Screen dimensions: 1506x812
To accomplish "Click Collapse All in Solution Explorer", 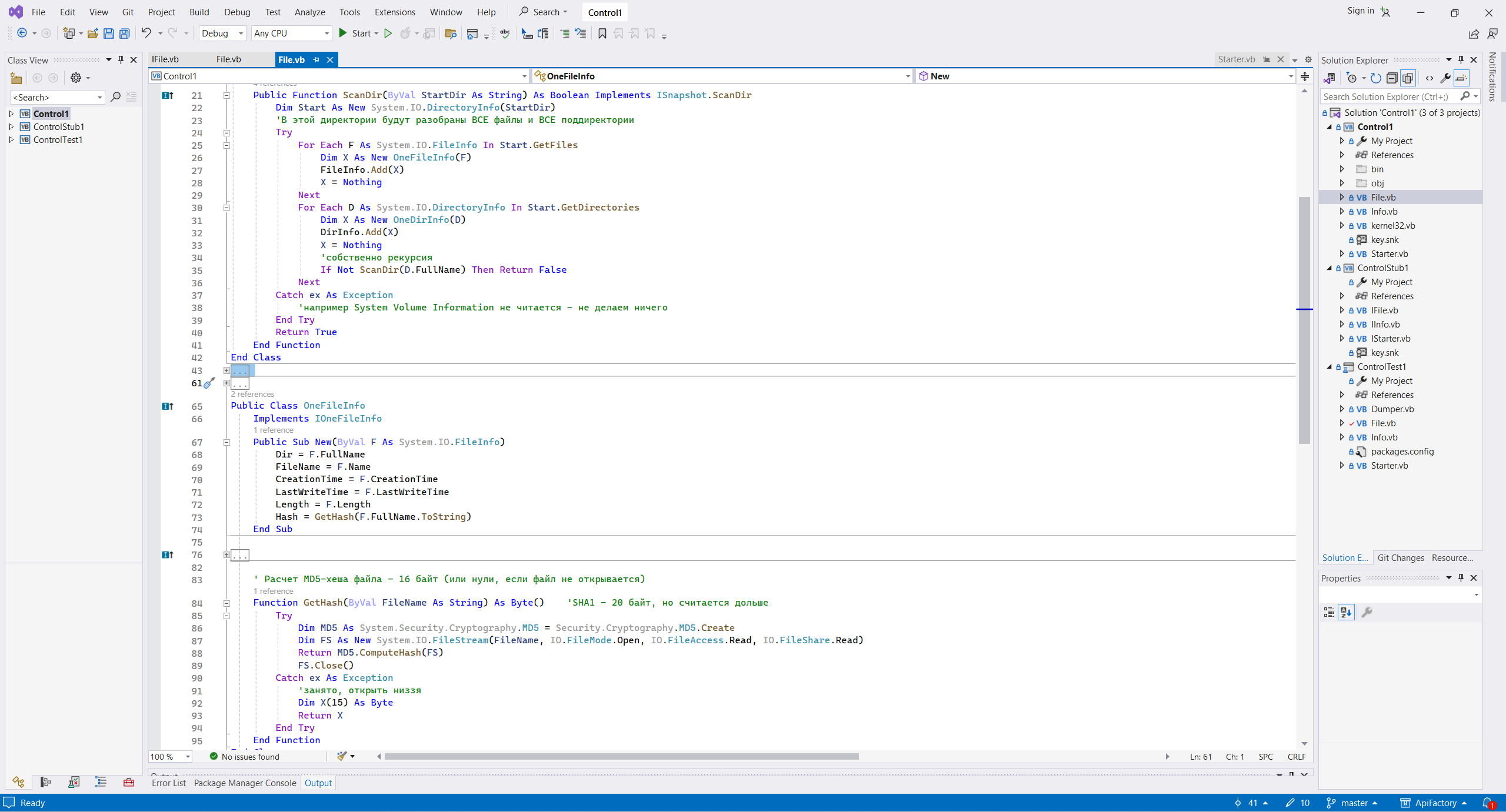I will pos(1391,78).
